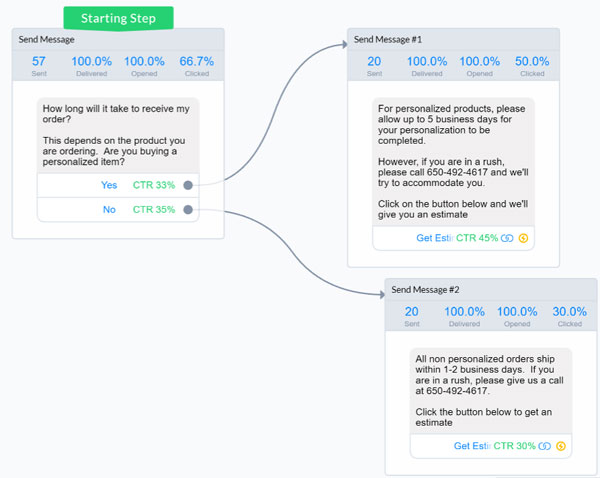Open the Get Estimate button in Message #1

click(x=434, y=238)
